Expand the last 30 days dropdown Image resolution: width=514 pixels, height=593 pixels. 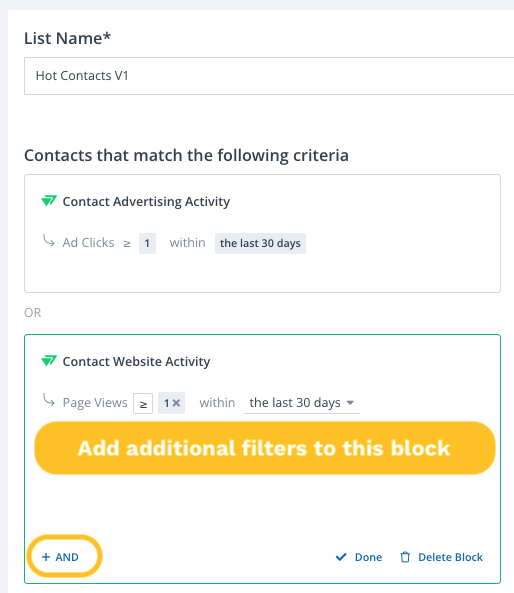coord(302,403)
